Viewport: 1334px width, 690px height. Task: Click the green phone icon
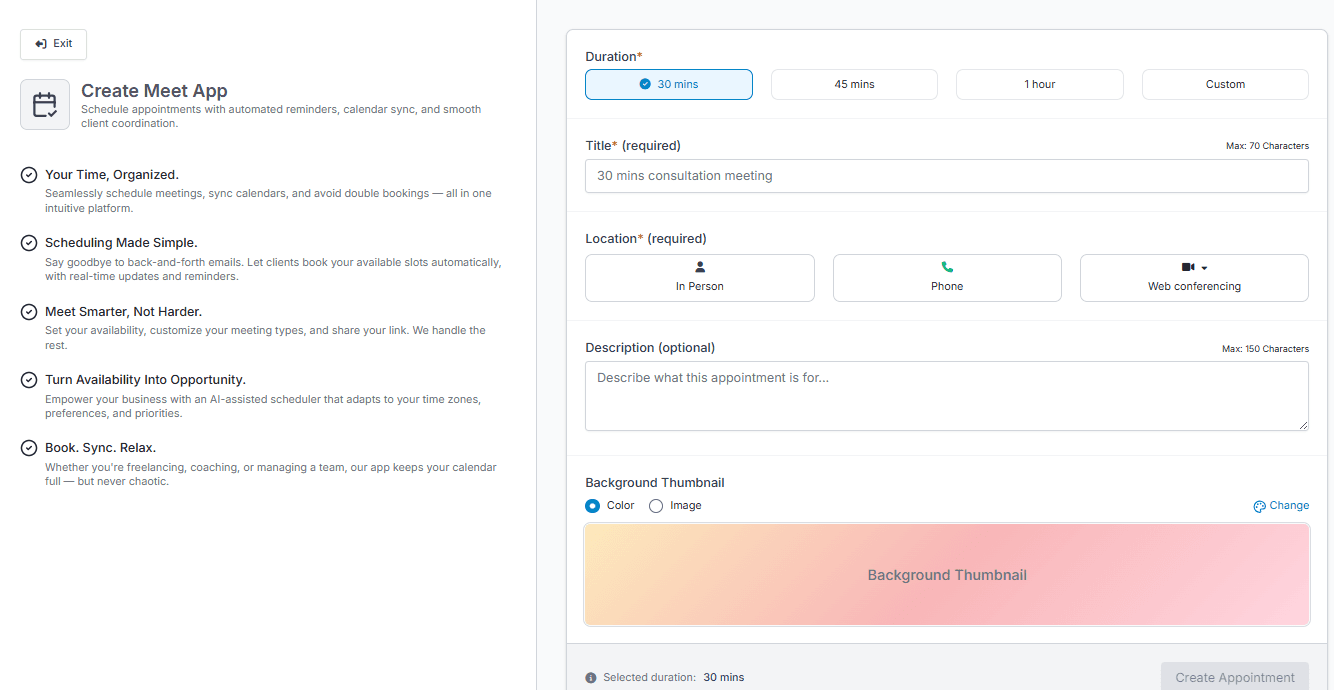pos(947,267)
